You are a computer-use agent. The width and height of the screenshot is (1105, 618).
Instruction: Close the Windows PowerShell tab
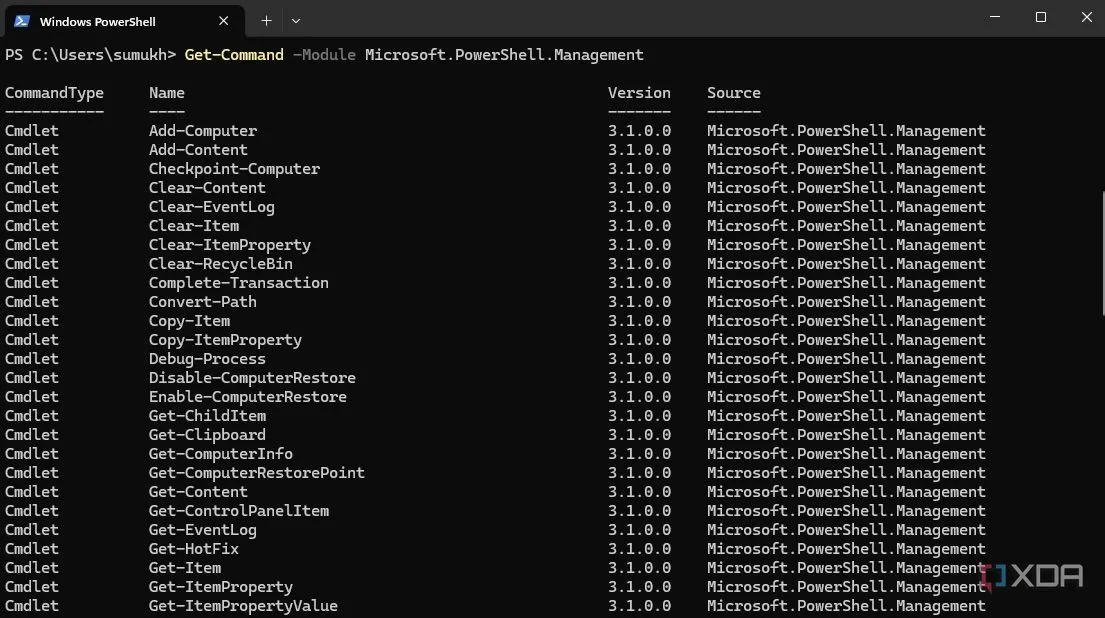point(223,21)
